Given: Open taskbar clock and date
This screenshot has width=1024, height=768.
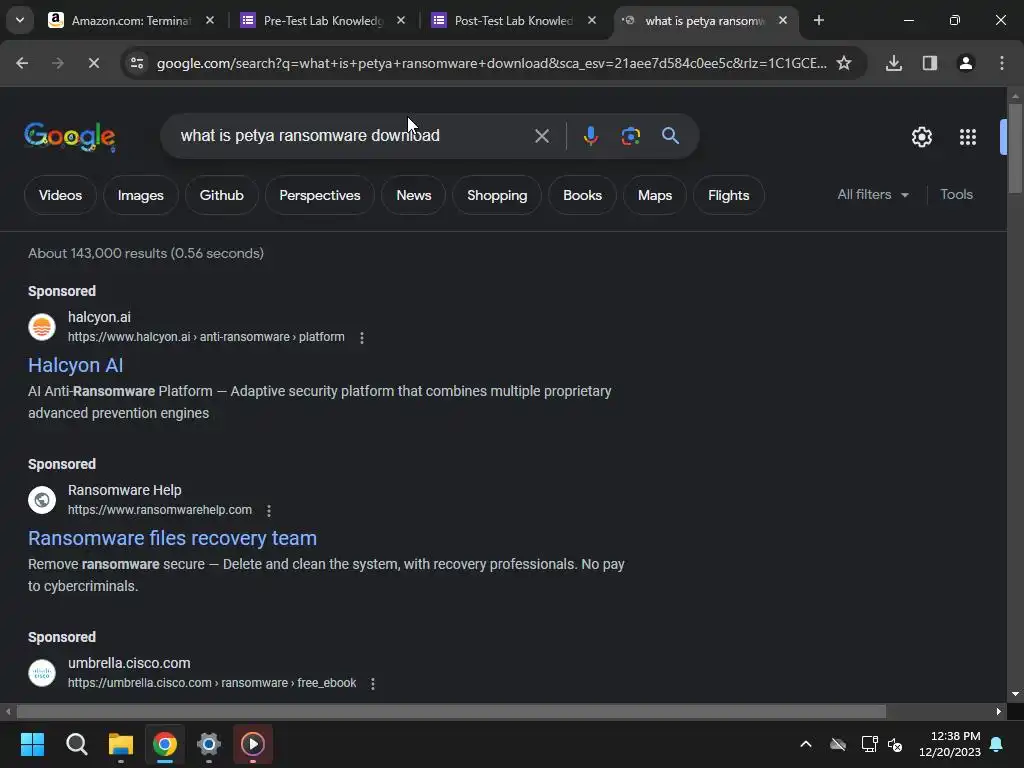Looking at the screenshot, I should pos(950,744).
